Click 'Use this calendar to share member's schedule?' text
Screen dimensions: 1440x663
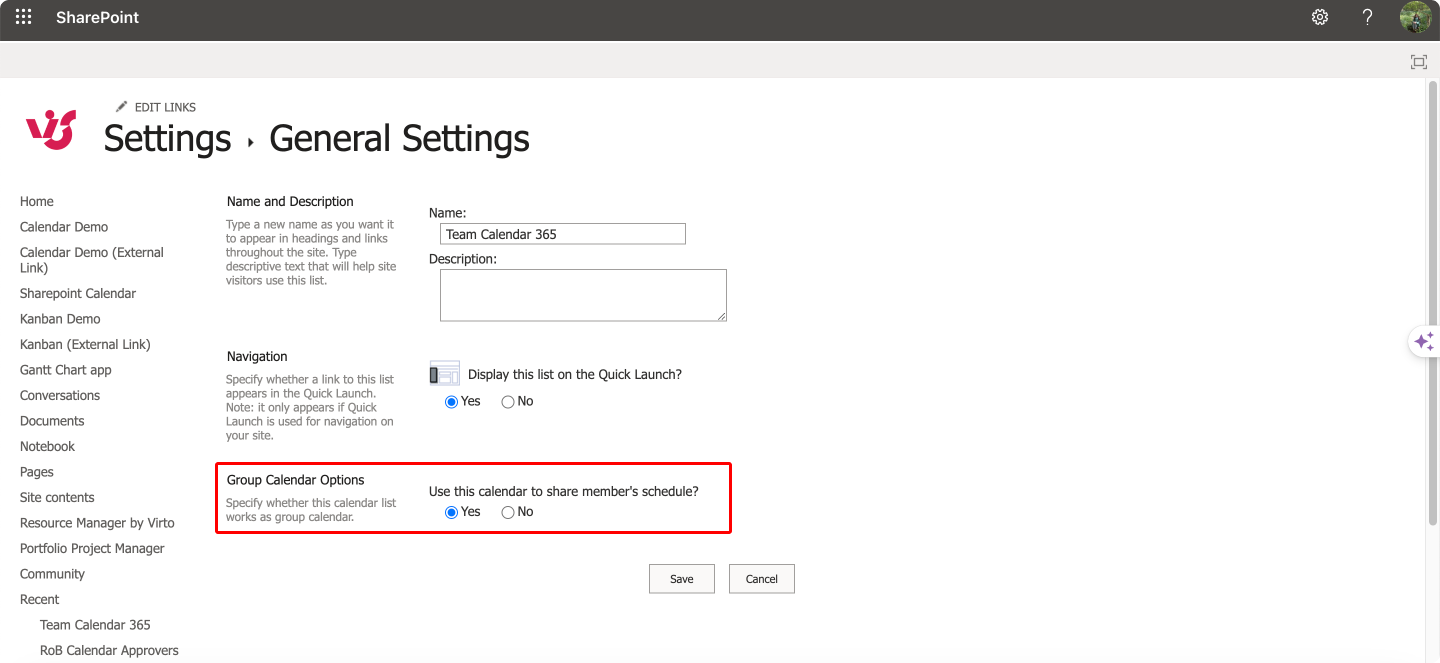click(x=564, y=492)
